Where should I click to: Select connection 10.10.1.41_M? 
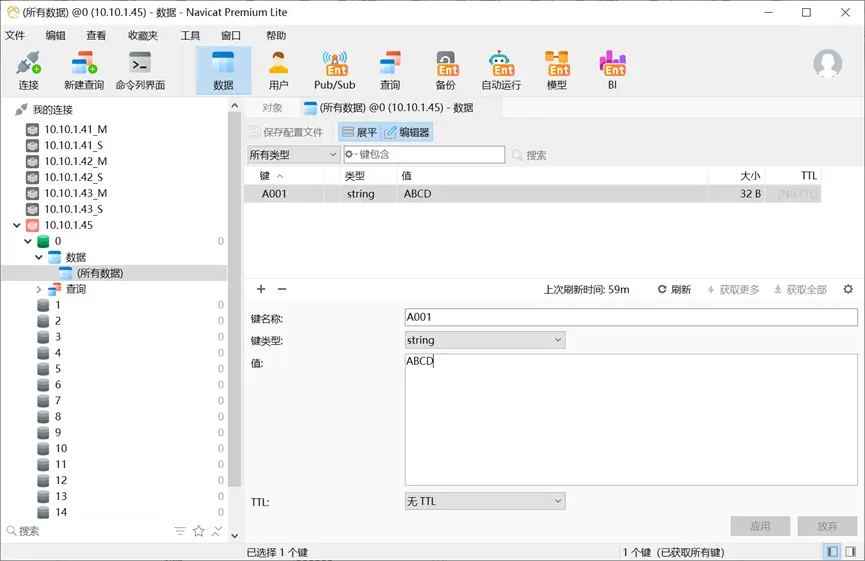76,129
